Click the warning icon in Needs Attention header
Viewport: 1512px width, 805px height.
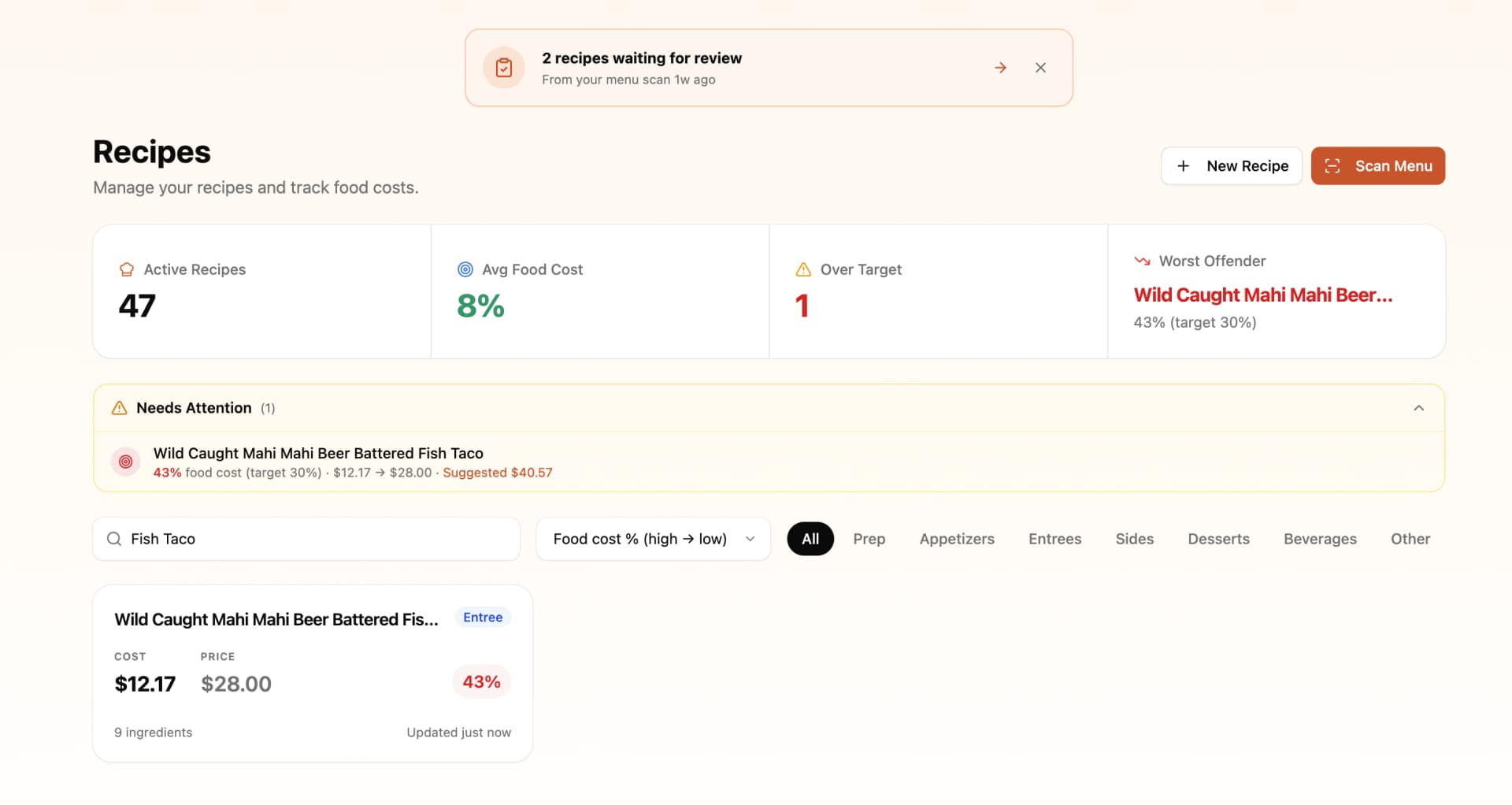119,408
